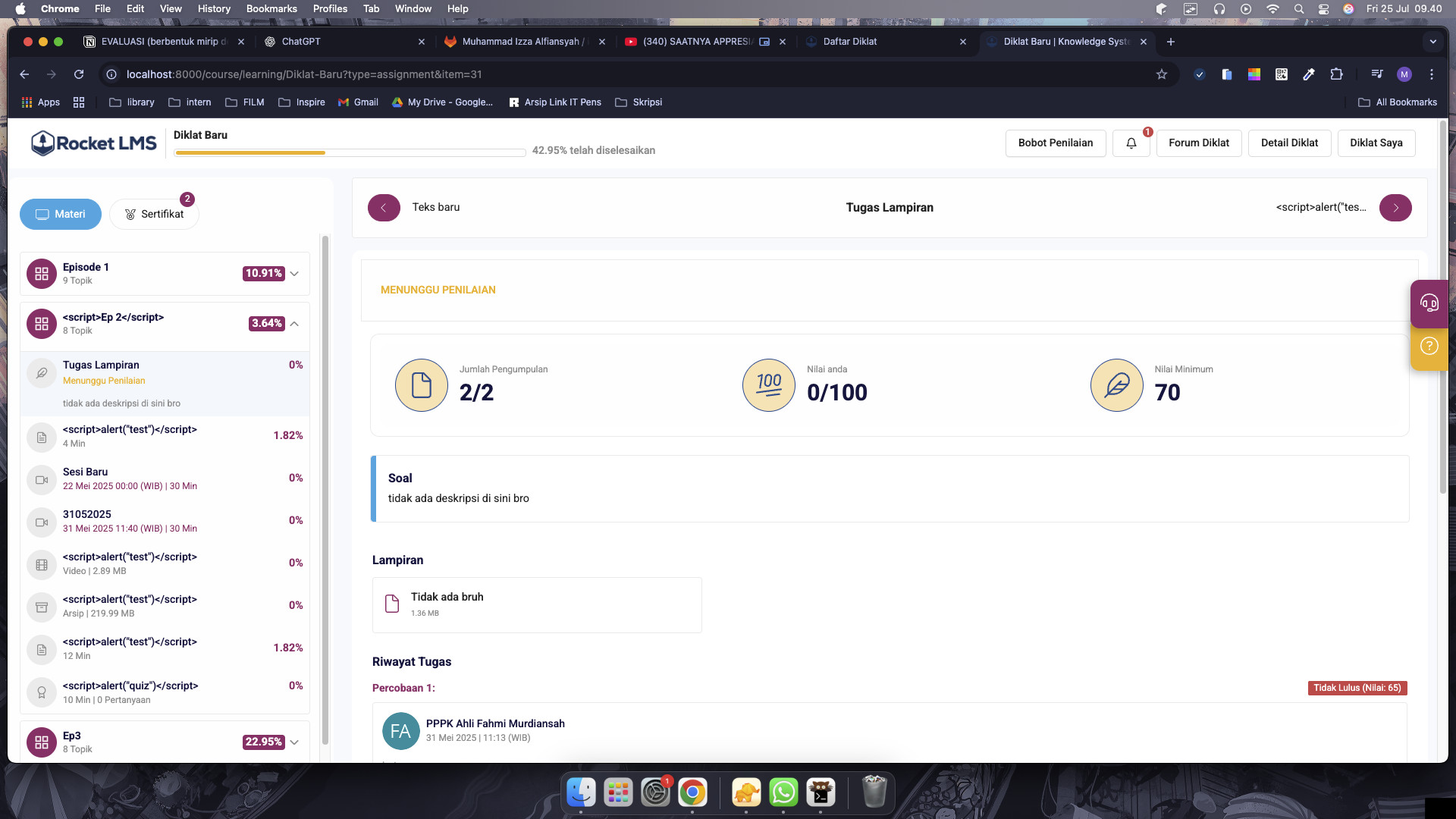This screenshot has height=819, width=1456.
Task: Open the Bookmarks menu in menu bar
Action: tap(271, 8)
